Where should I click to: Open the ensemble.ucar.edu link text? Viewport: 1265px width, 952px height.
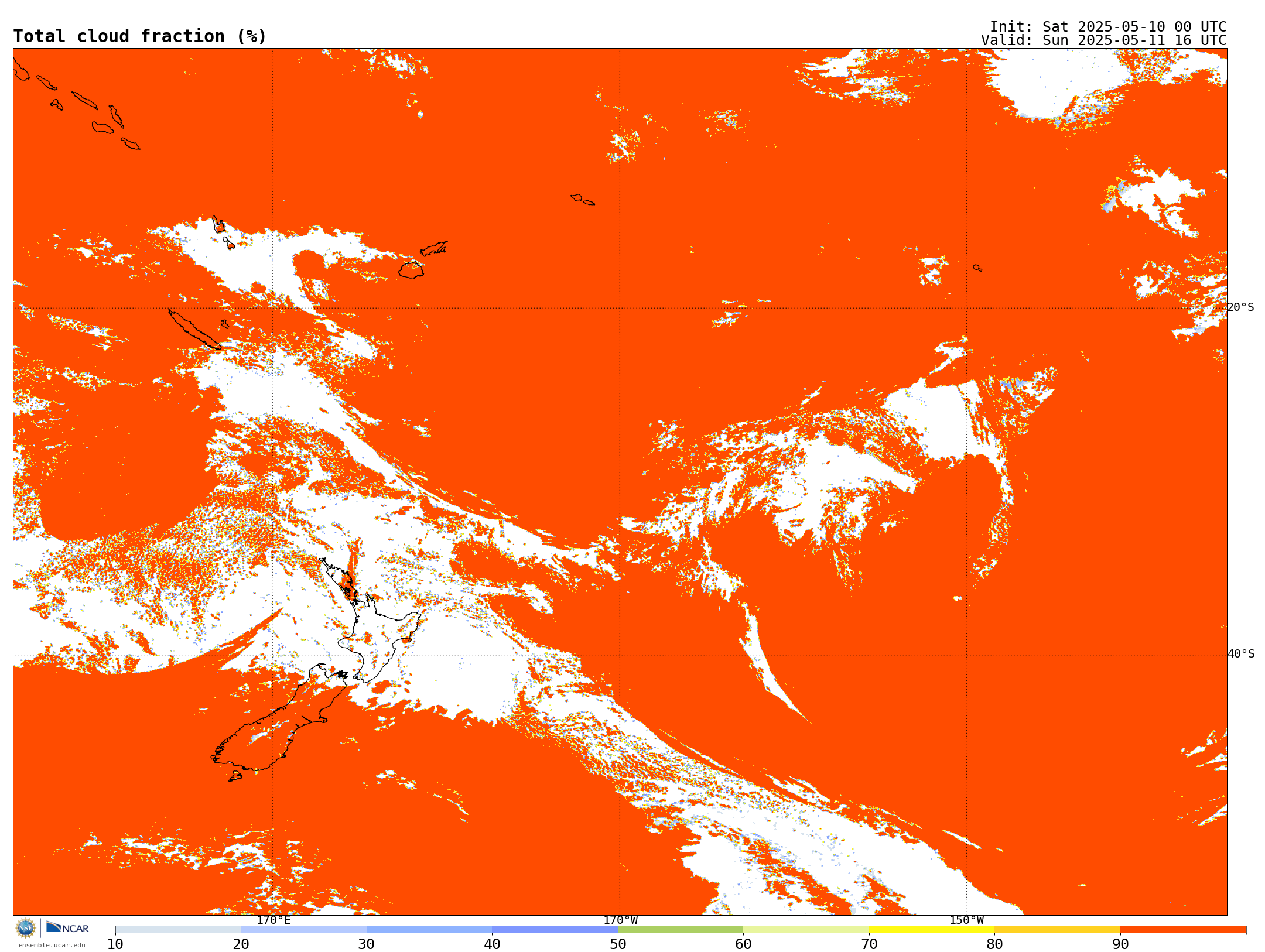tap(52, 945)
